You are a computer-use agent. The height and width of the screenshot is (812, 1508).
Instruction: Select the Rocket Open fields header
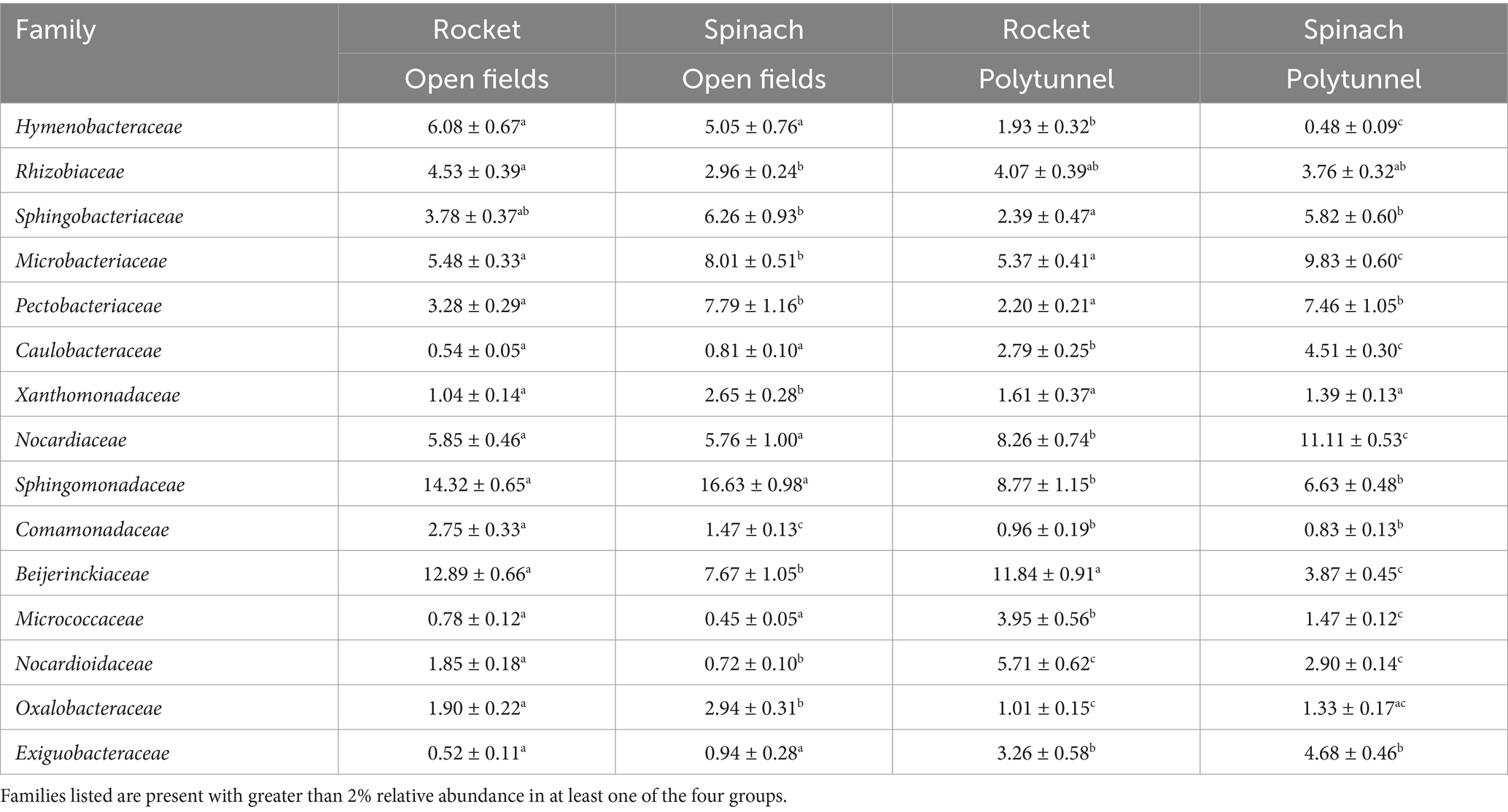[x=476, y=54]
